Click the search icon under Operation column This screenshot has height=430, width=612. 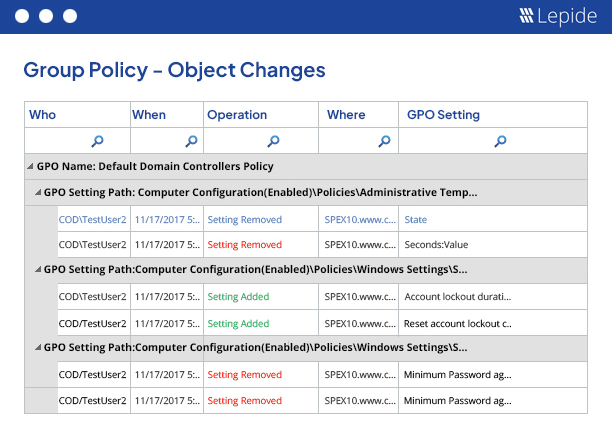tap(273, 141)
